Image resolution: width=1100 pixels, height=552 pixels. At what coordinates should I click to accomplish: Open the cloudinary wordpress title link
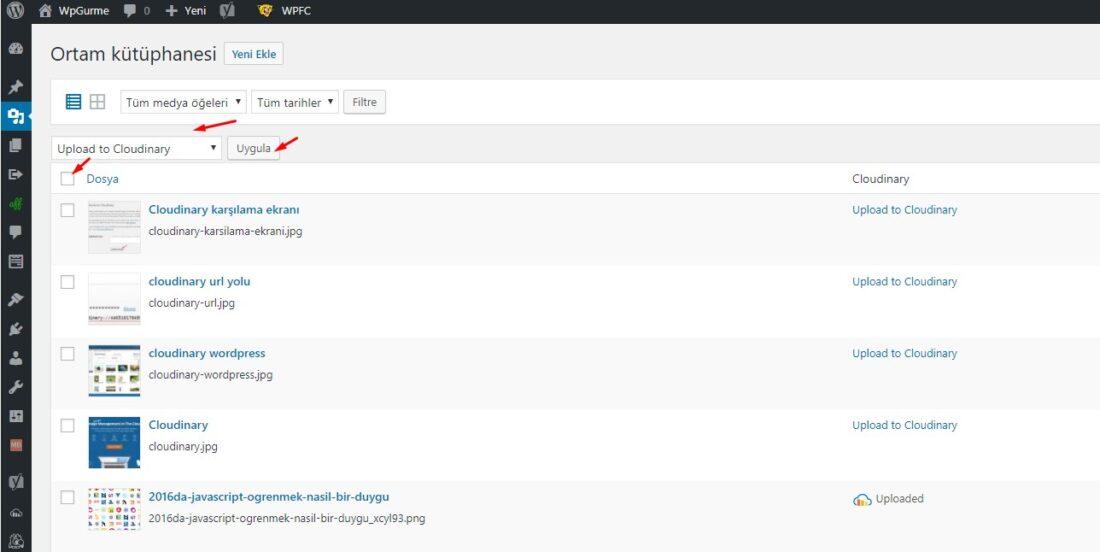[x=207, y=353]
